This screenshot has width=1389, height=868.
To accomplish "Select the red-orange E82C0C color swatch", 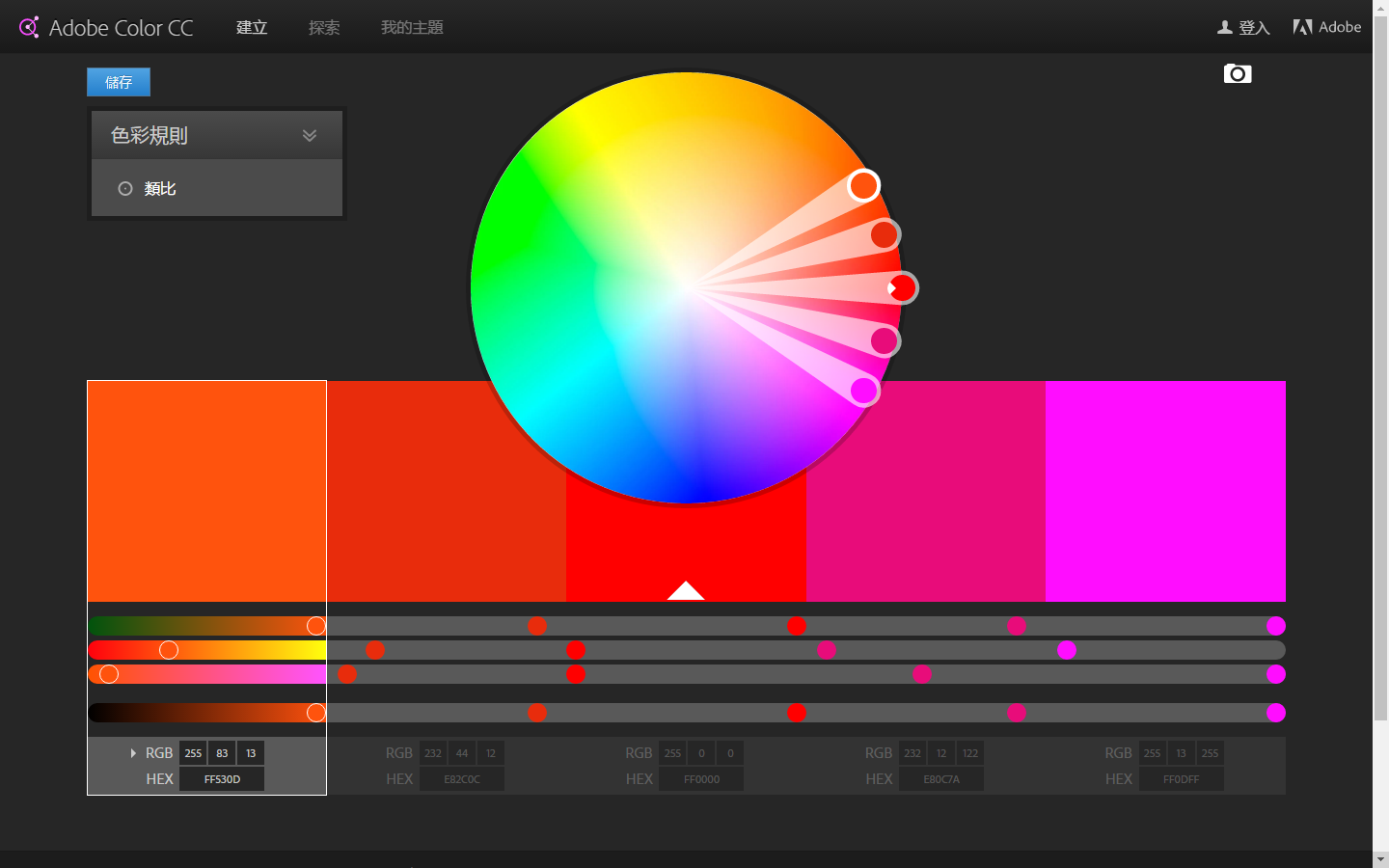I will (447, 491).
